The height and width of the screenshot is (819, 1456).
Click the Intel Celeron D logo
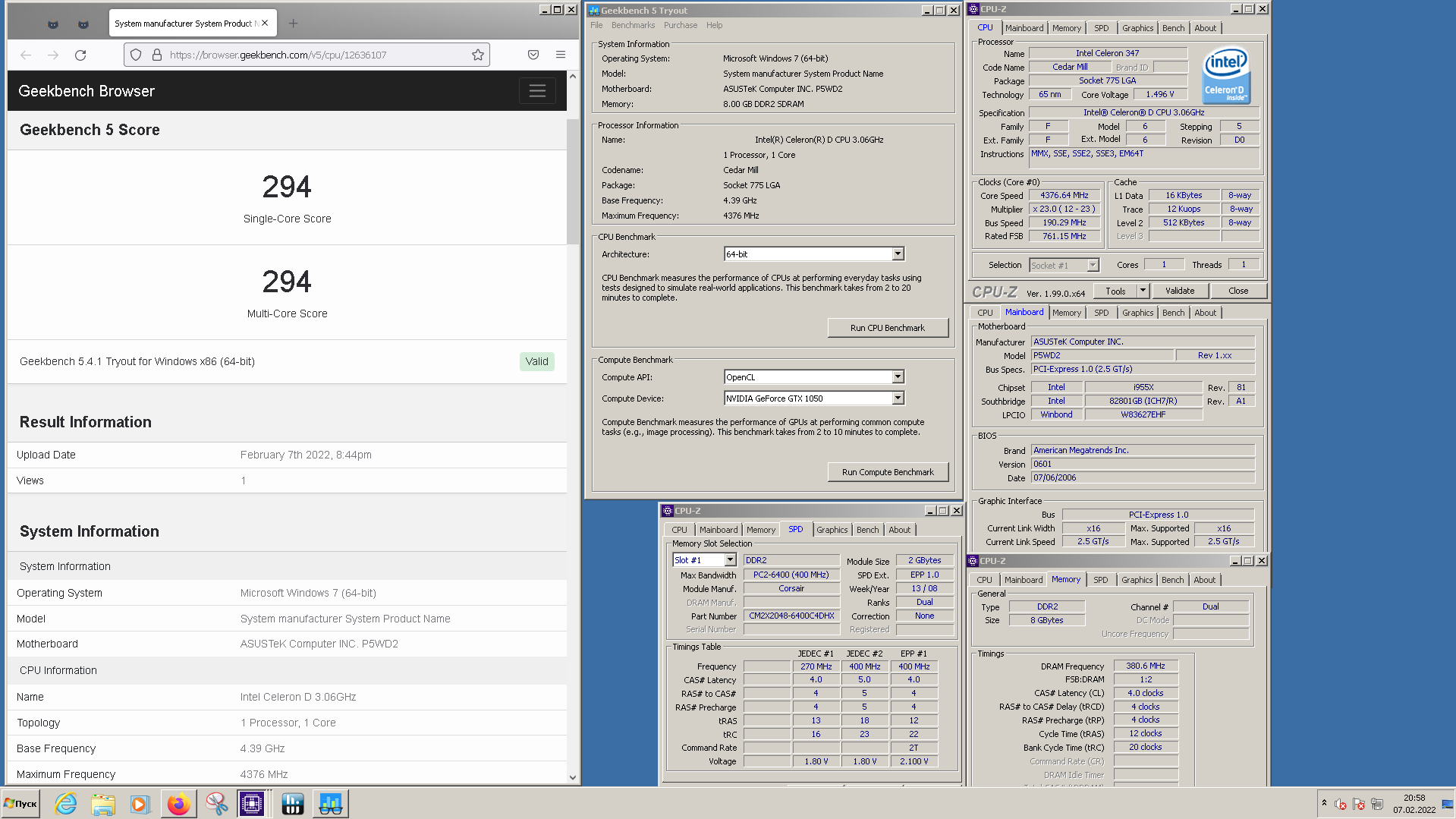1225,74
